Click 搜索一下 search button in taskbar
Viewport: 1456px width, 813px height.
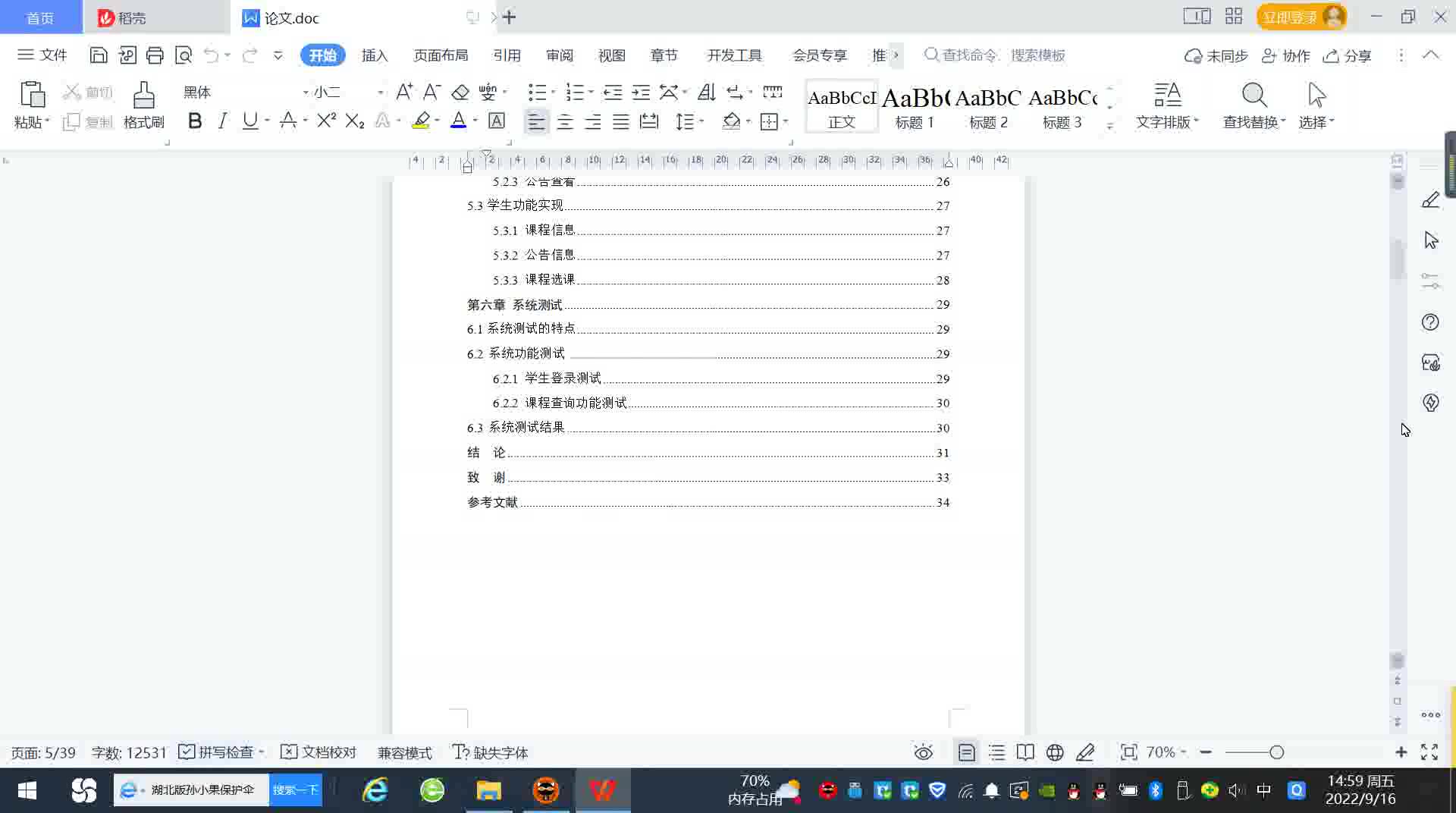296,789
